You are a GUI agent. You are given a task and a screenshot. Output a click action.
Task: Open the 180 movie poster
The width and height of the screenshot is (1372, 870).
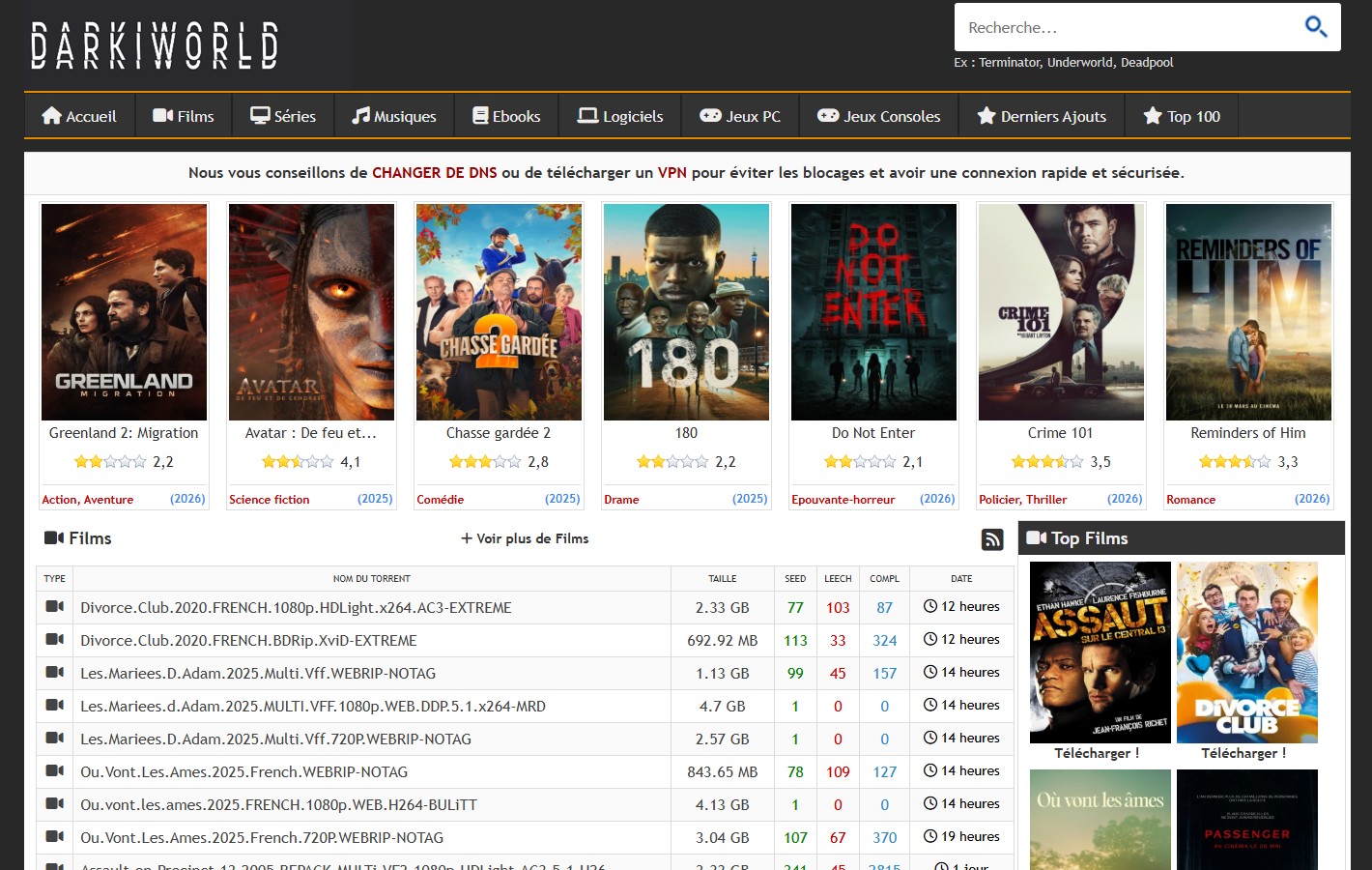pyautogui.click(x=686, y=312)
